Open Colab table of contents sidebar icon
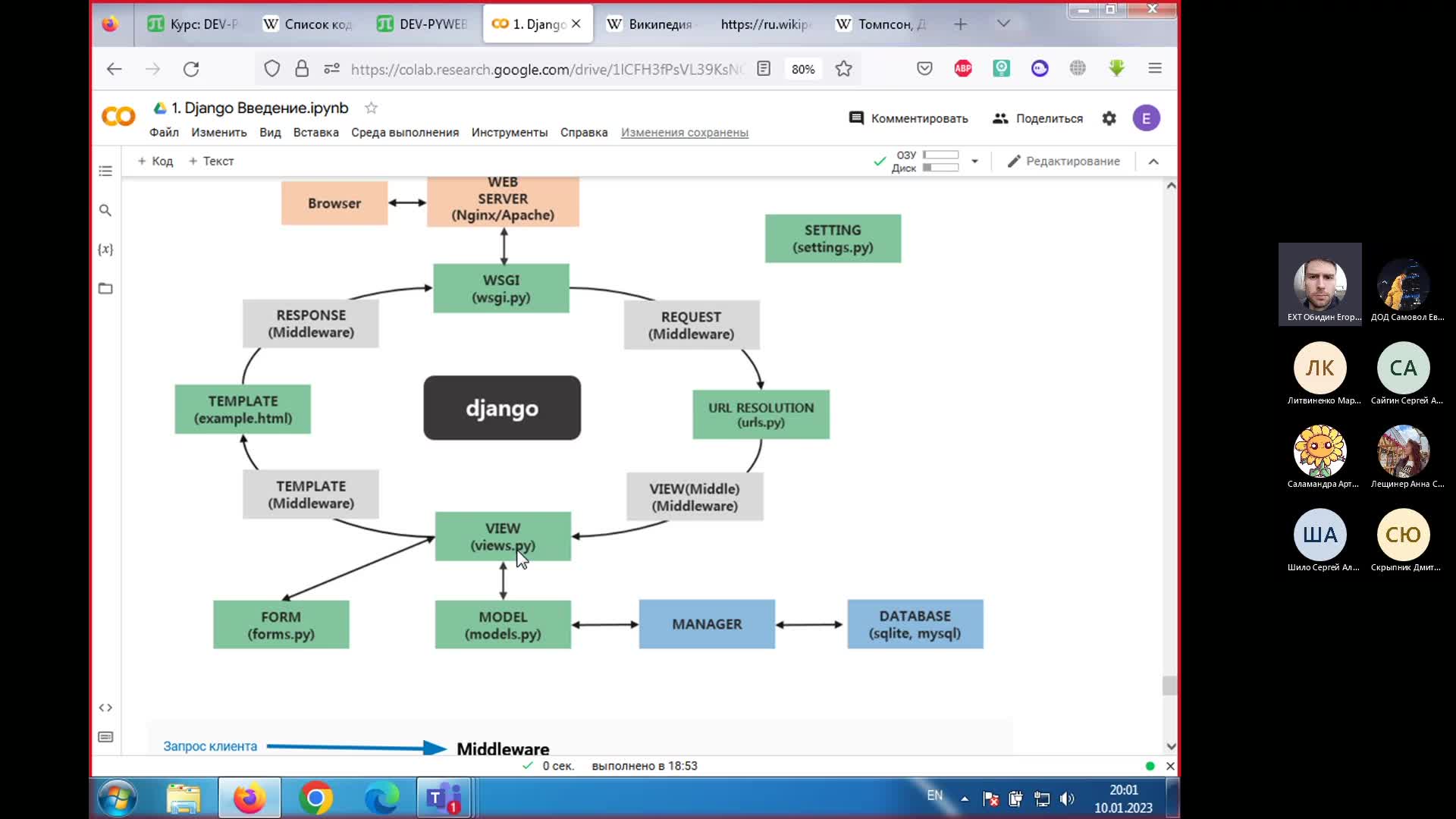The image size is (1456, 819). coord(105,171)
